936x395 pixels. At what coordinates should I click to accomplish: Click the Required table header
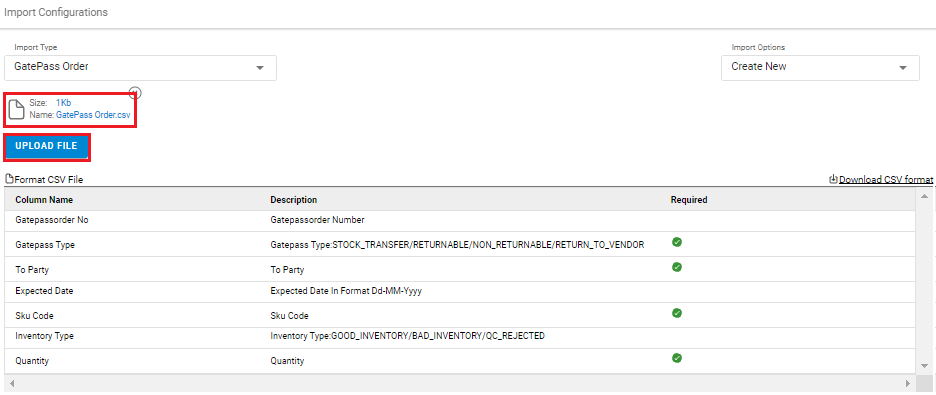click(689, 200)
